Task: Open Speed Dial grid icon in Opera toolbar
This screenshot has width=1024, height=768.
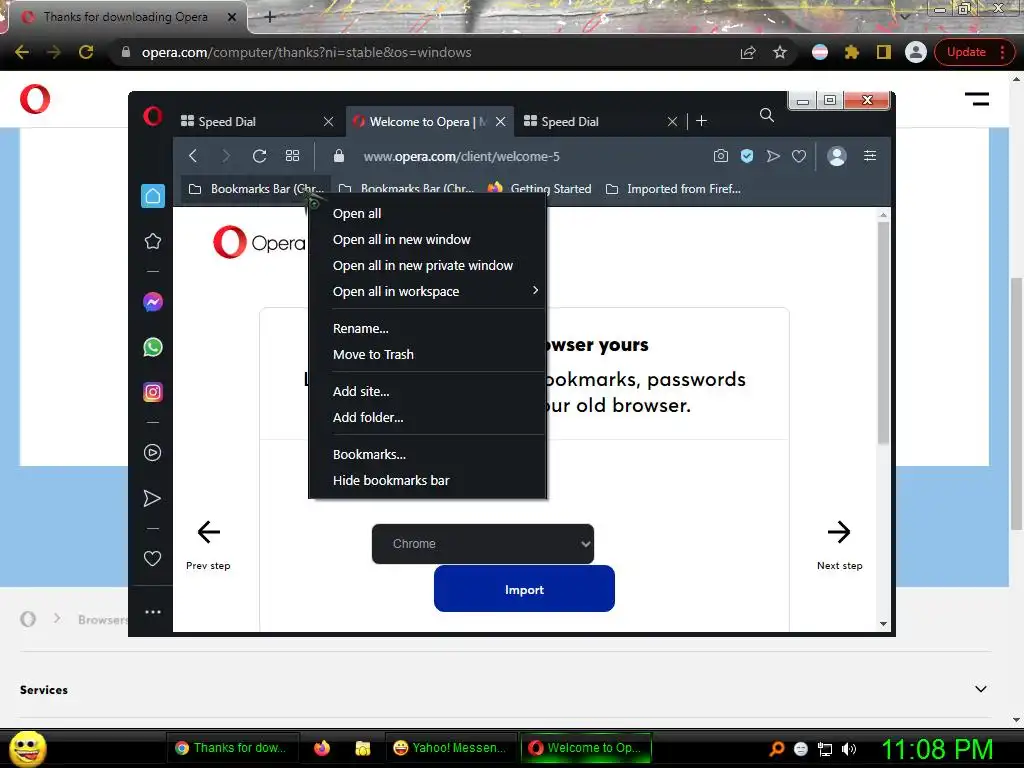Action: (x=293, y=156)
